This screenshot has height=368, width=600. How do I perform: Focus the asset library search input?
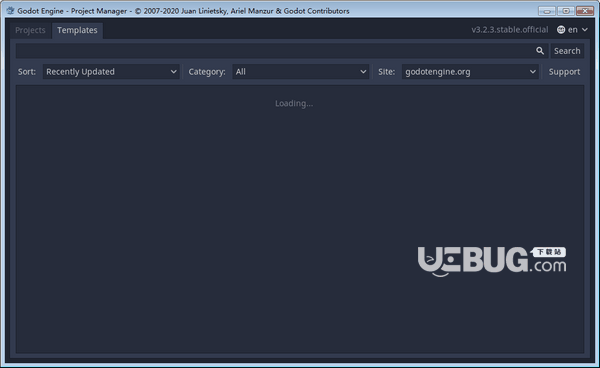tap(282, 51)
